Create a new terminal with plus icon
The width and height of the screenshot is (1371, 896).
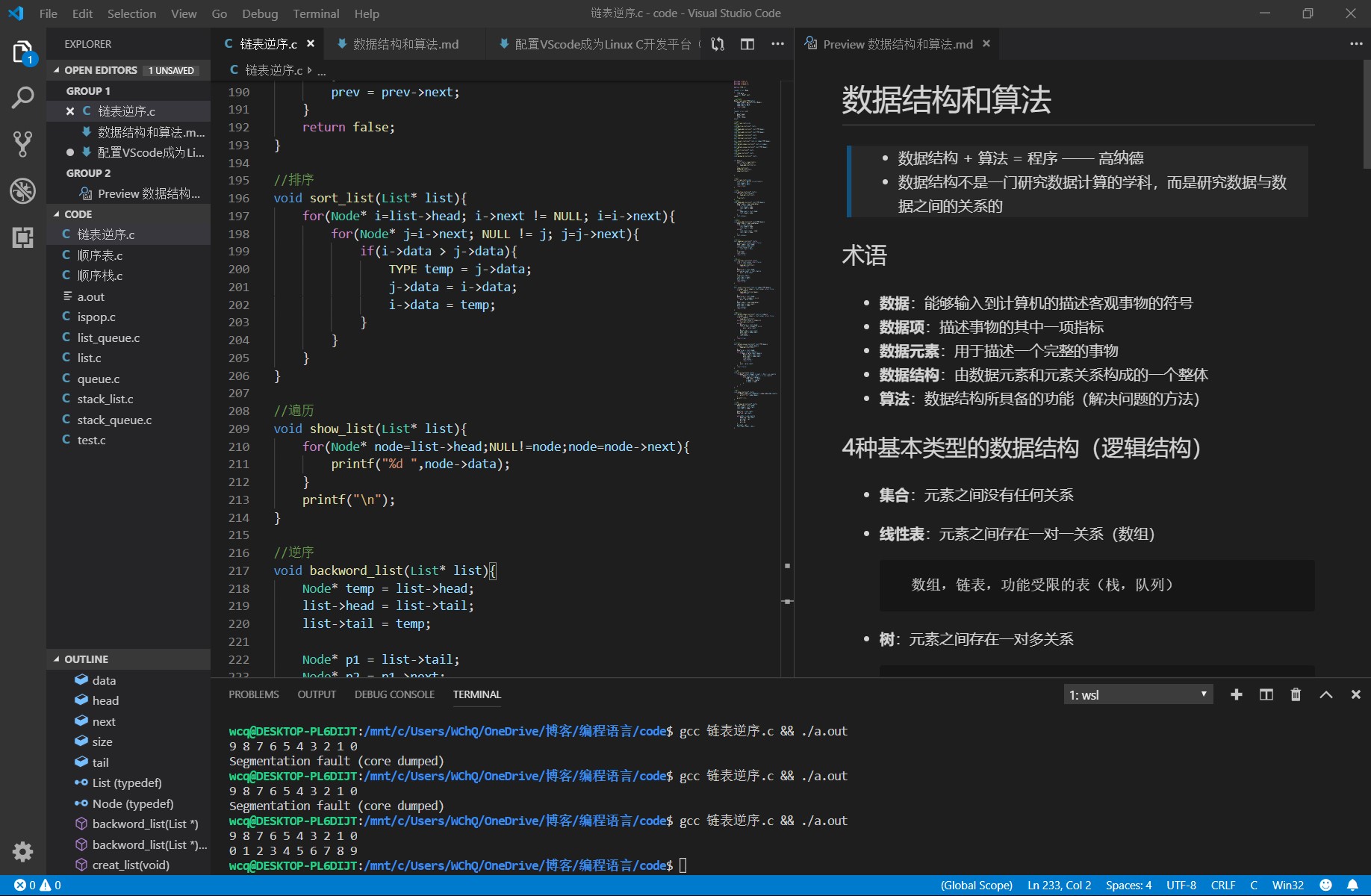[1237, 694]
